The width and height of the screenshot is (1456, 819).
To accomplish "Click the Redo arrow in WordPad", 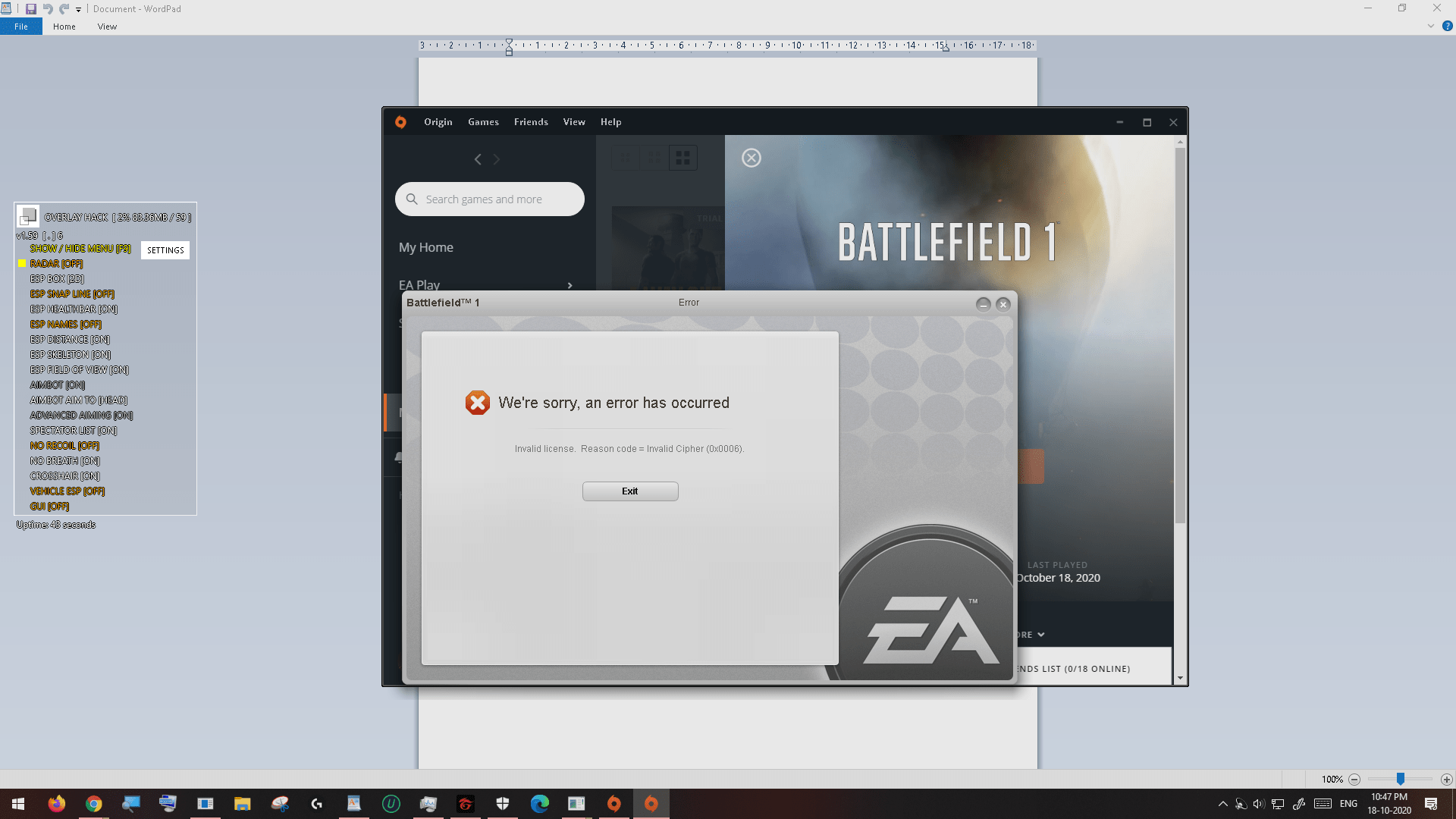I will pos(64,9).
